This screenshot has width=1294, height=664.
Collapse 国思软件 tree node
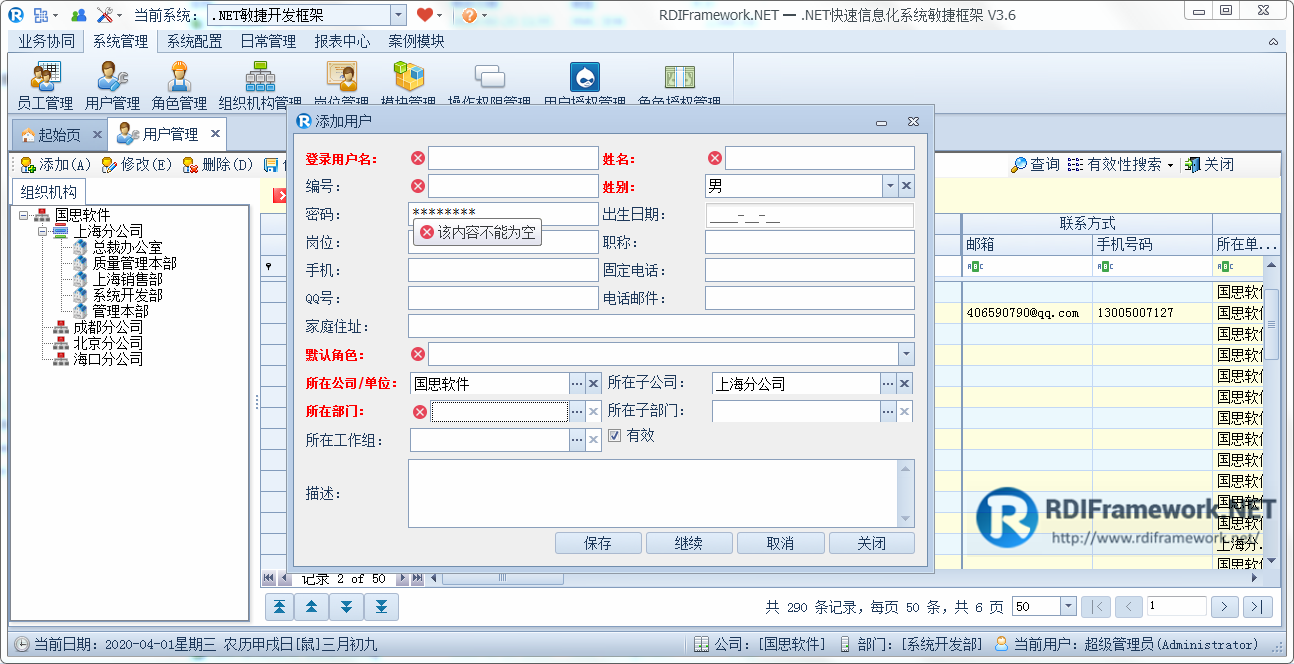click(23, 215)
